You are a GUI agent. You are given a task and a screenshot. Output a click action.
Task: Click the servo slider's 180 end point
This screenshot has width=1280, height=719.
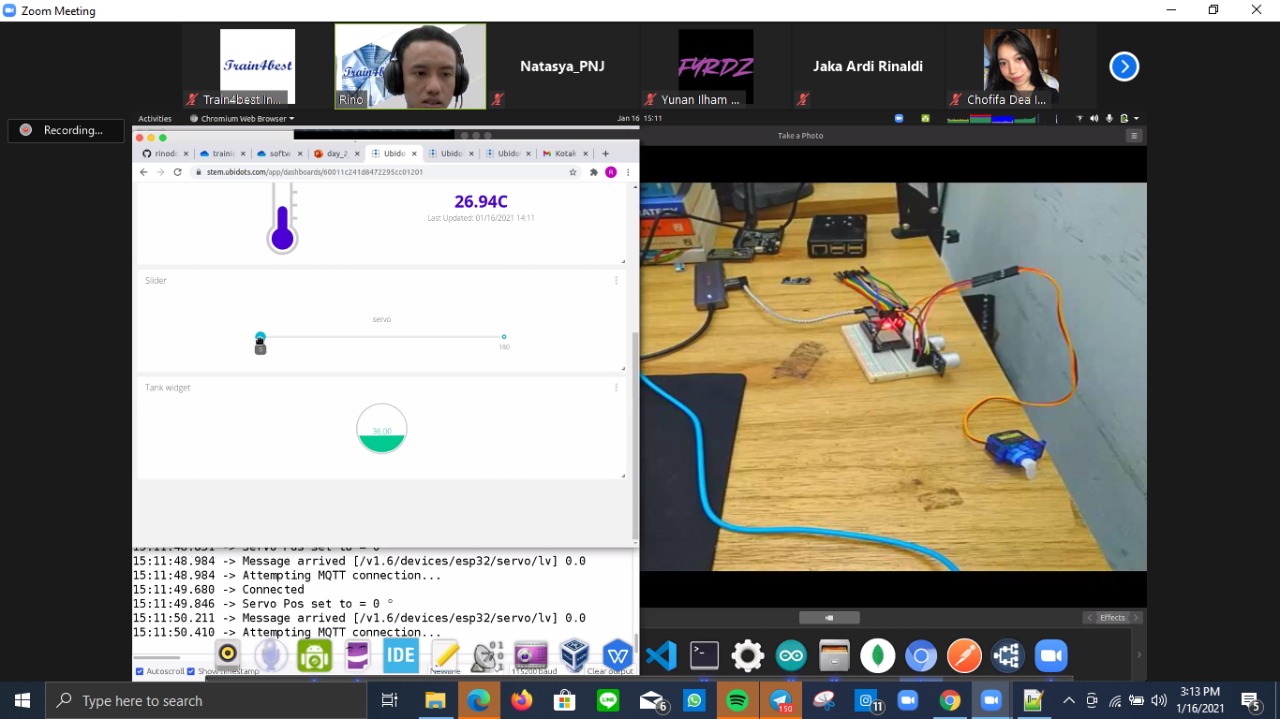504,337
